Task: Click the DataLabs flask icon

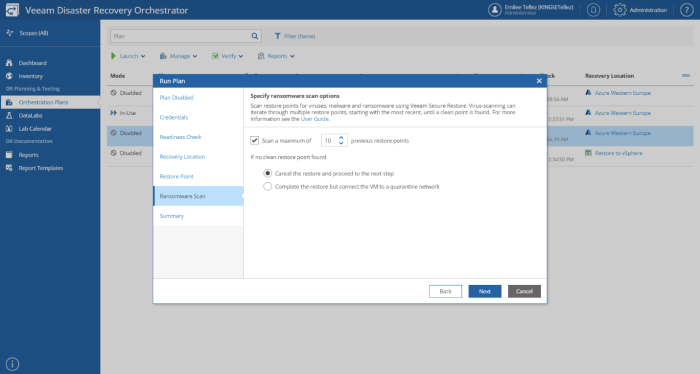Action: coord(9,116)
